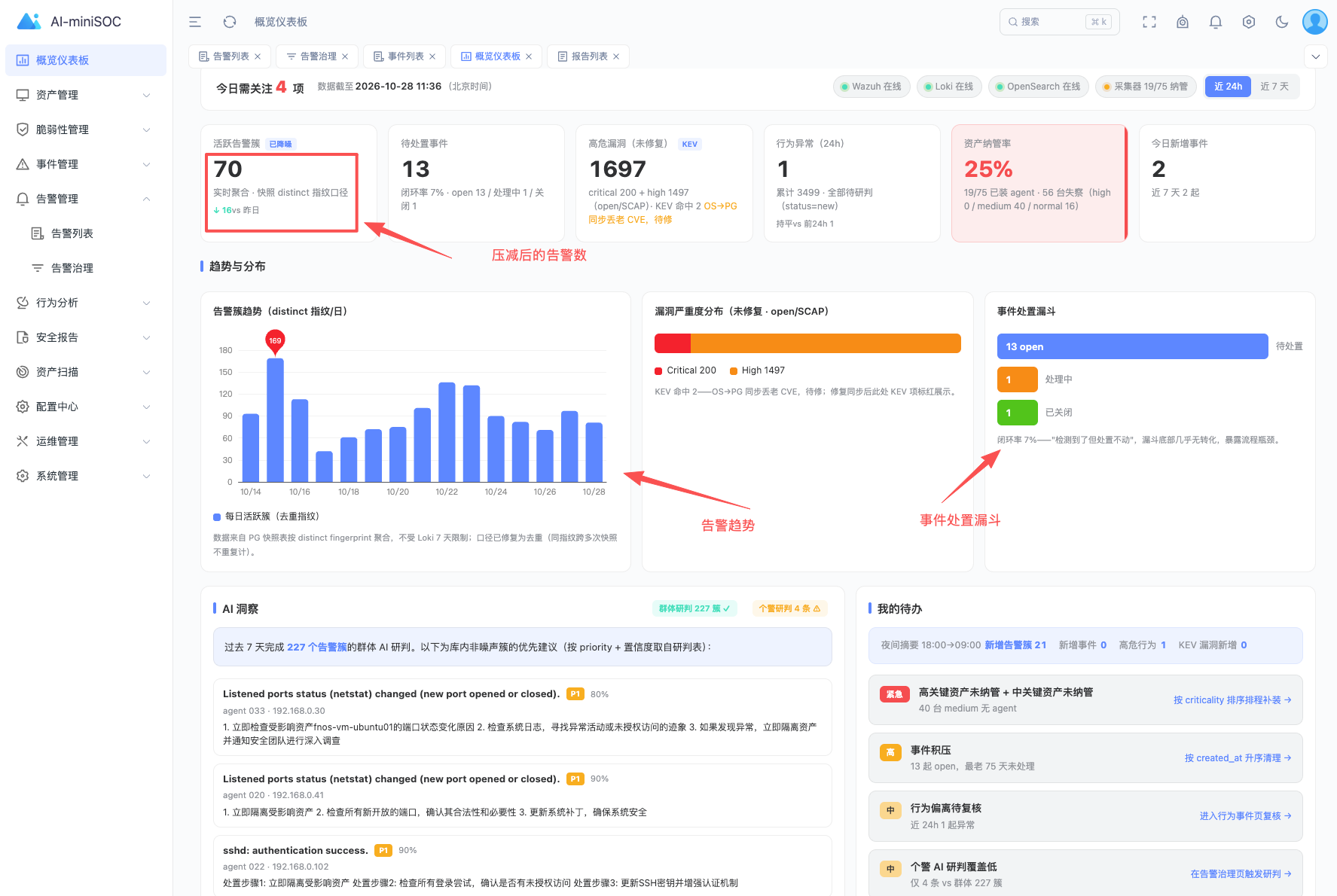Expand 脆弱性管理 sidebar menu
This screenshot has height=896, width=1337.
(86, 130)
